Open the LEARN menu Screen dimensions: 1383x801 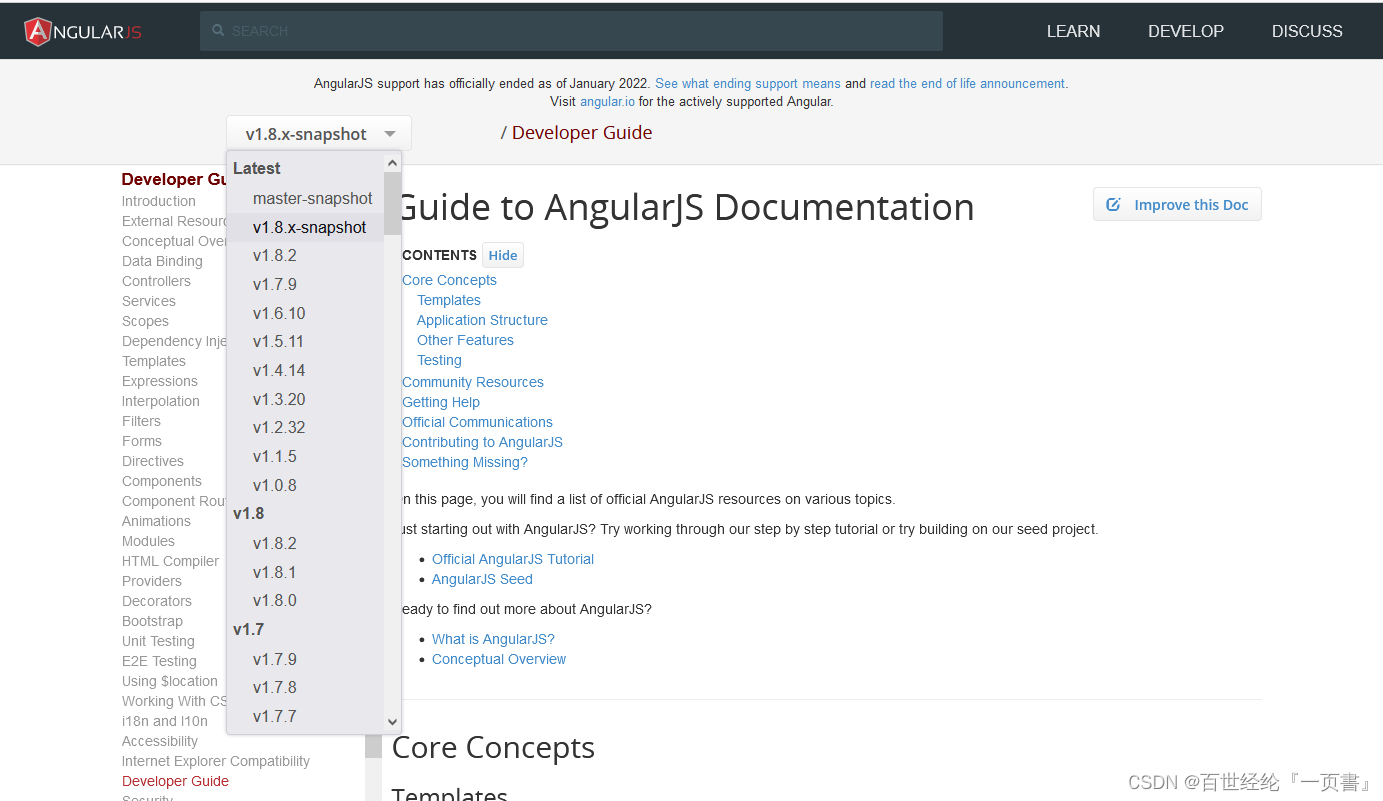pos(1073,31)
